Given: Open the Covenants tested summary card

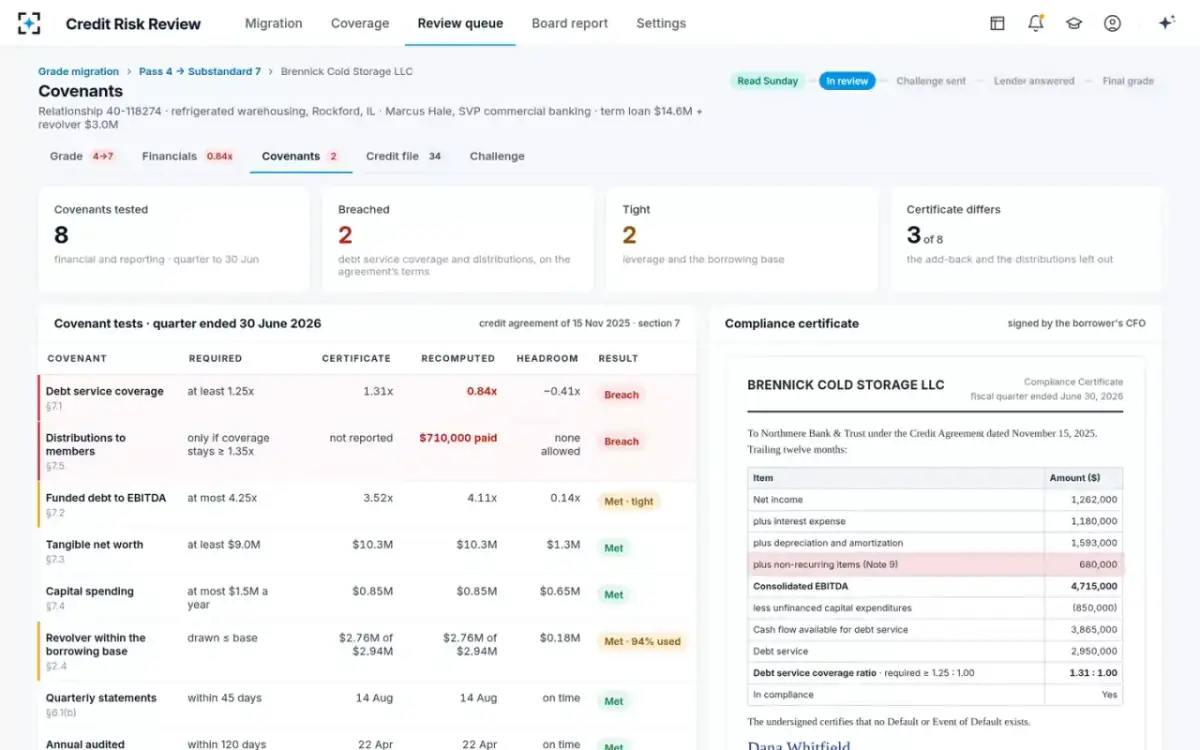Looking at the screenshot, I should tap(174, 239).
